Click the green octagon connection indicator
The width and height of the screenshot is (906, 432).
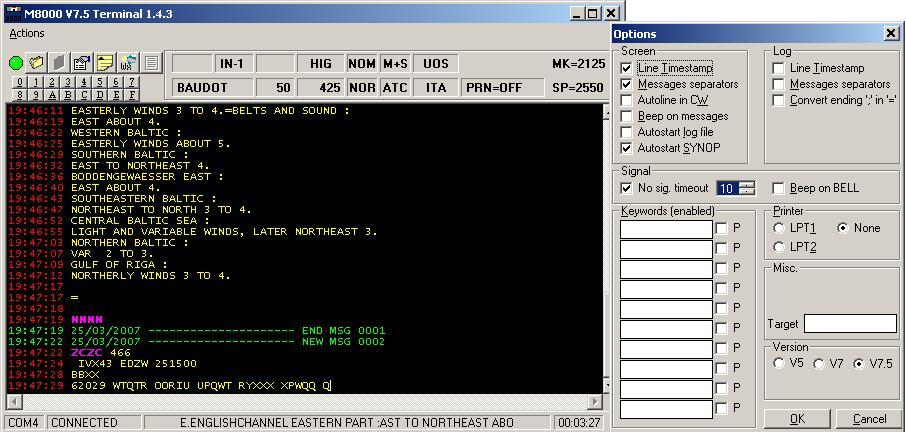(x=16, y=63)
